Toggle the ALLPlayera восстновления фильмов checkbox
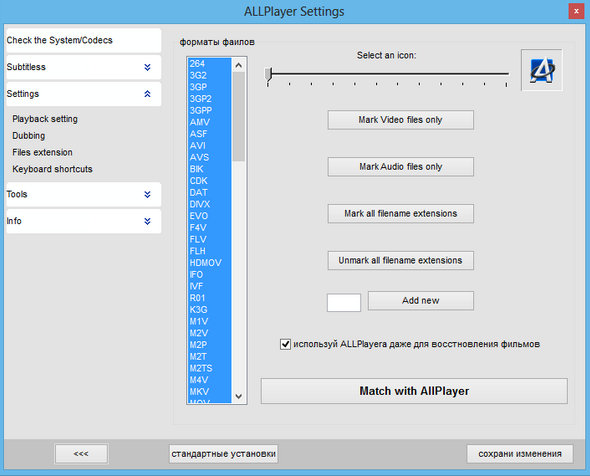Image resolution: width=590 pixels, height=476 pixels. tap(285, 344)
